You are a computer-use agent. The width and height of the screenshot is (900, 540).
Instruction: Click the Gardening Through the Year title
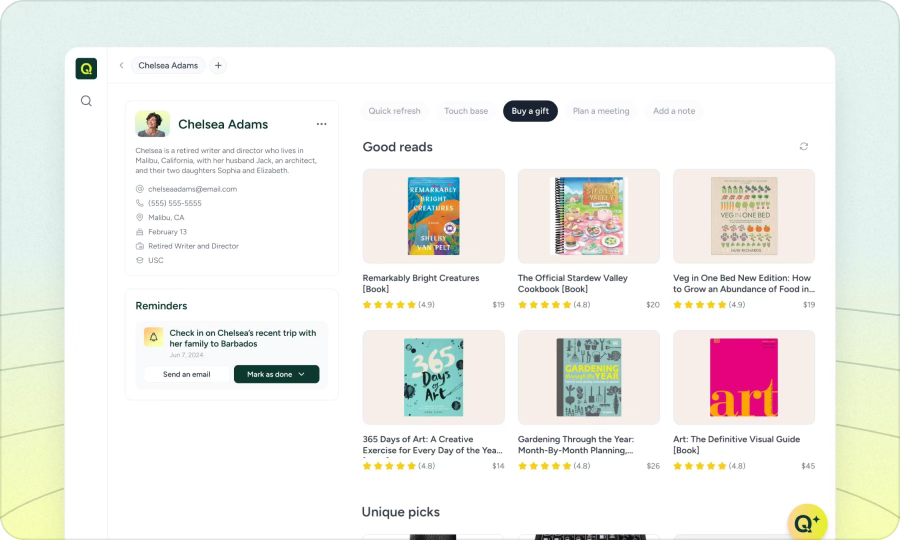(576, 445)
